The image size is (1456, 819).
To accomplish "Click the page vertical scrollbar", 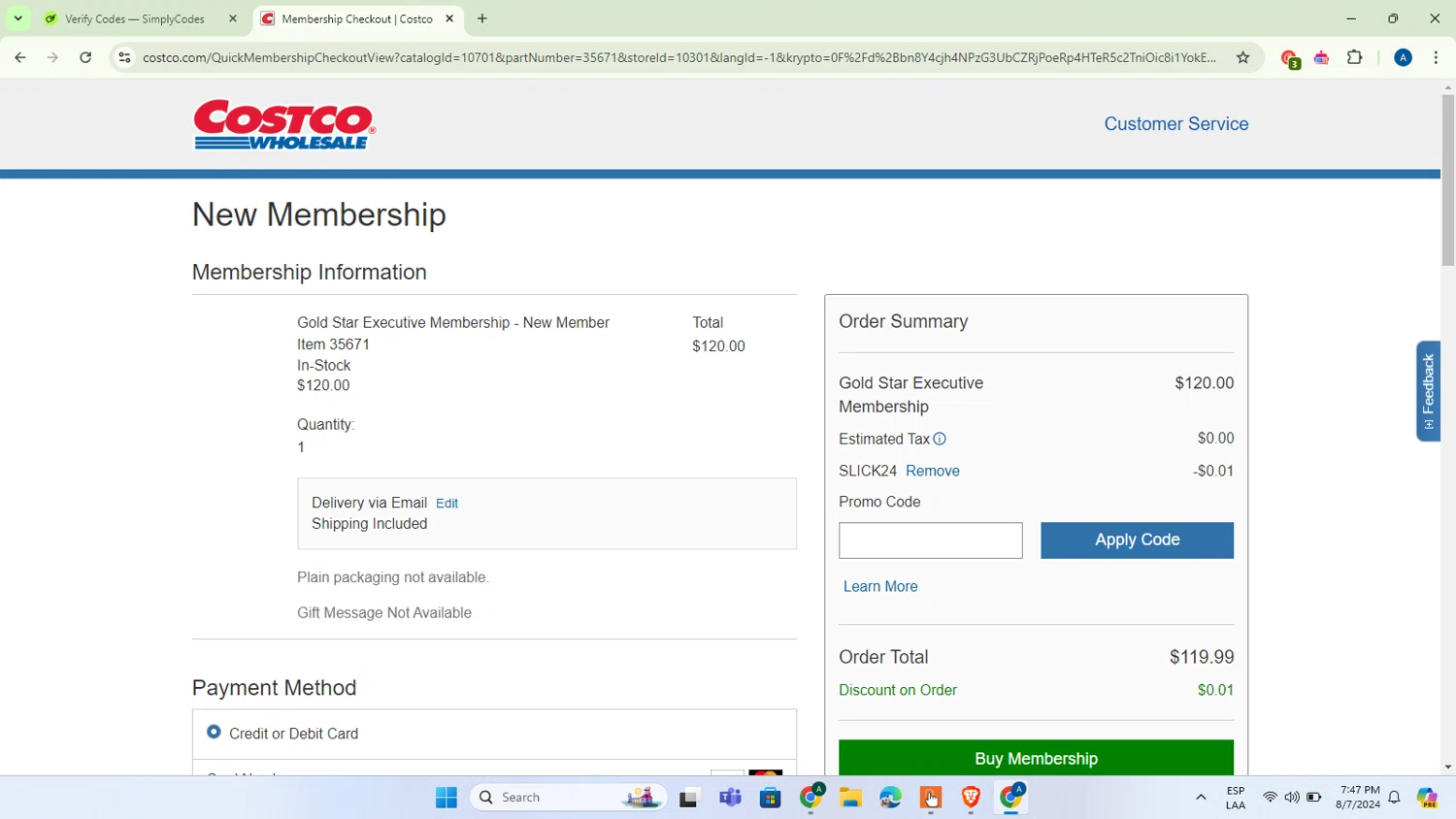I will point(1447,180).
